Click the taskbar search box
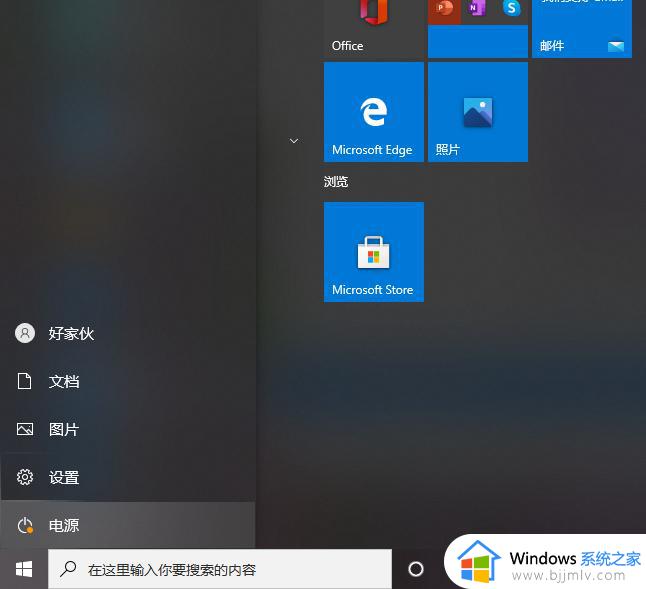Screen dimensions: 646x589 220,569
